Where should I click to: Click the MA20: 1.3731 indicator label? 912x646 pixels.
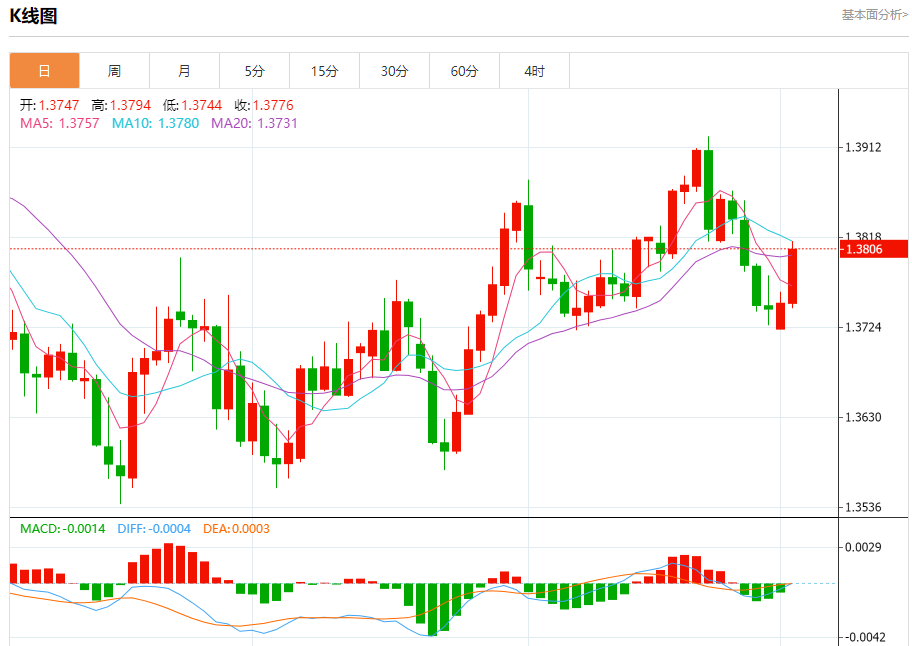point(254,123)
